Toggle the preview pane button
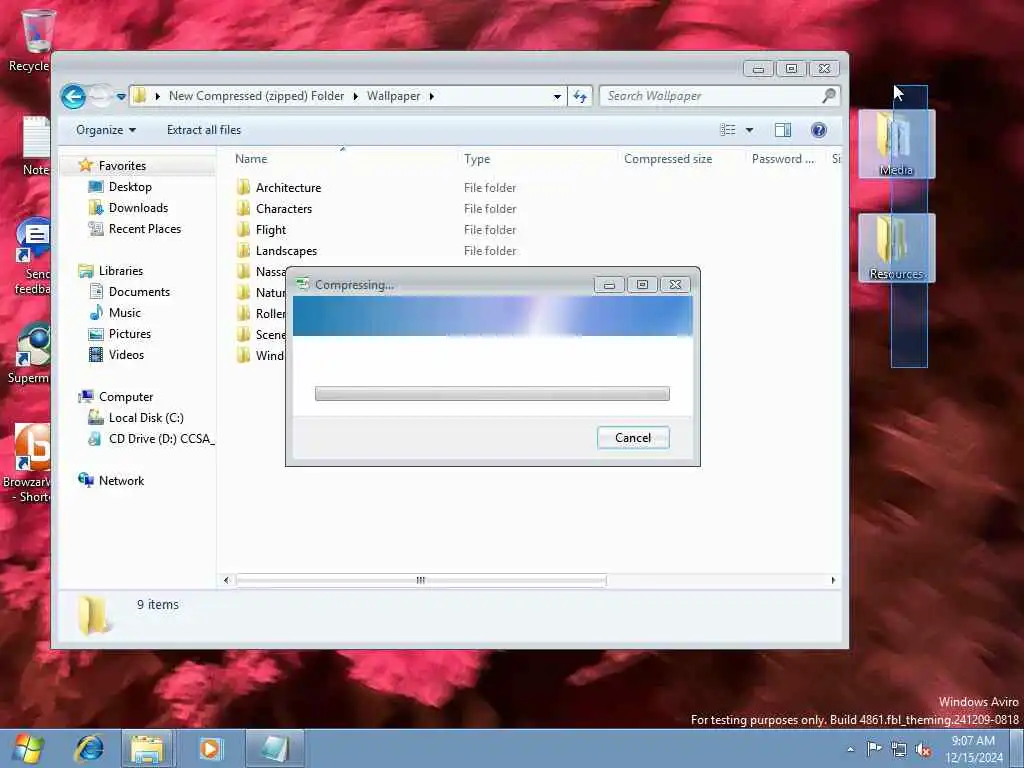 (782, 130)
